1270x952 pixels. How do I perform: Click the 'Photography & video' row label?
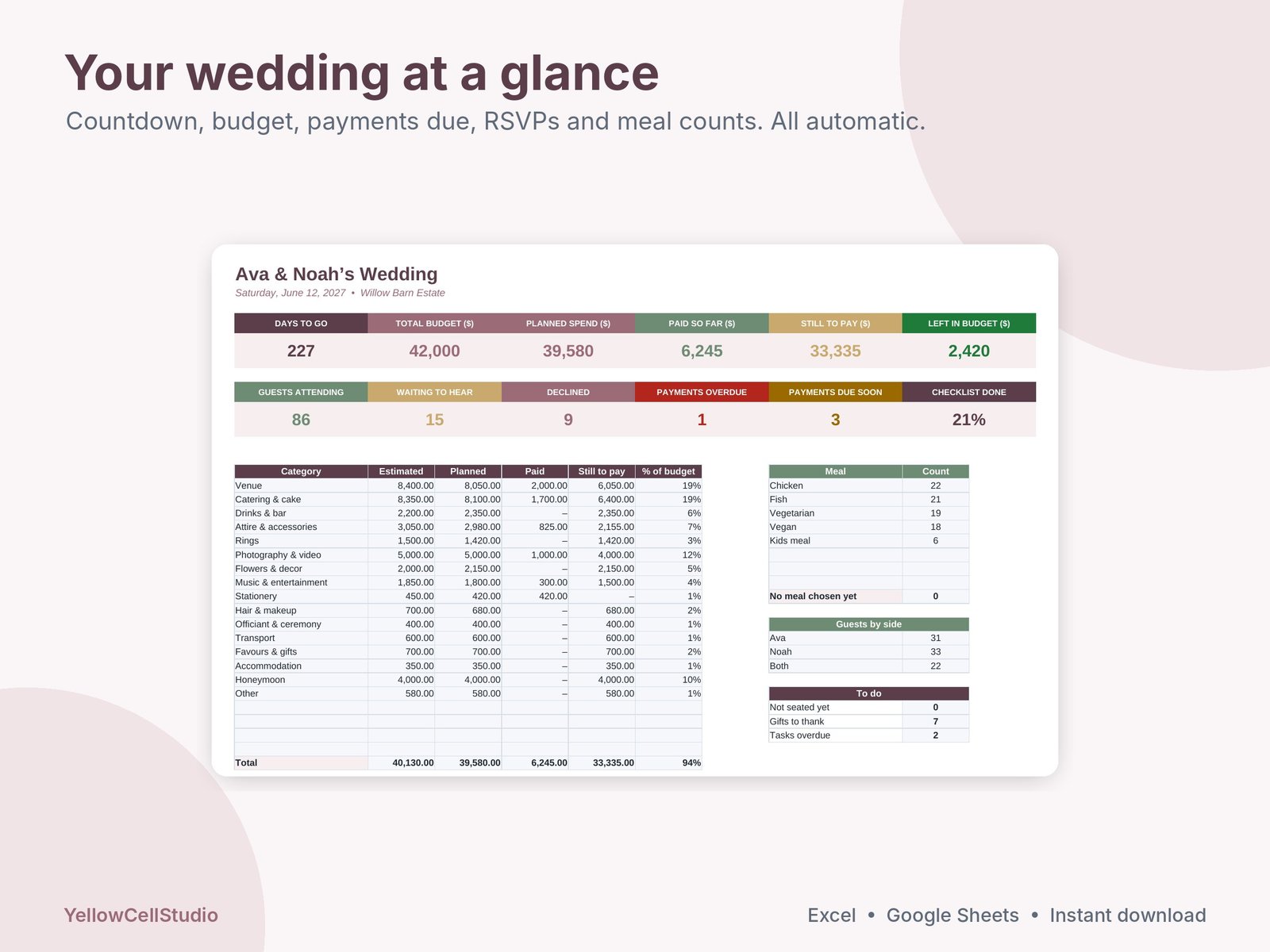(278, 555)
